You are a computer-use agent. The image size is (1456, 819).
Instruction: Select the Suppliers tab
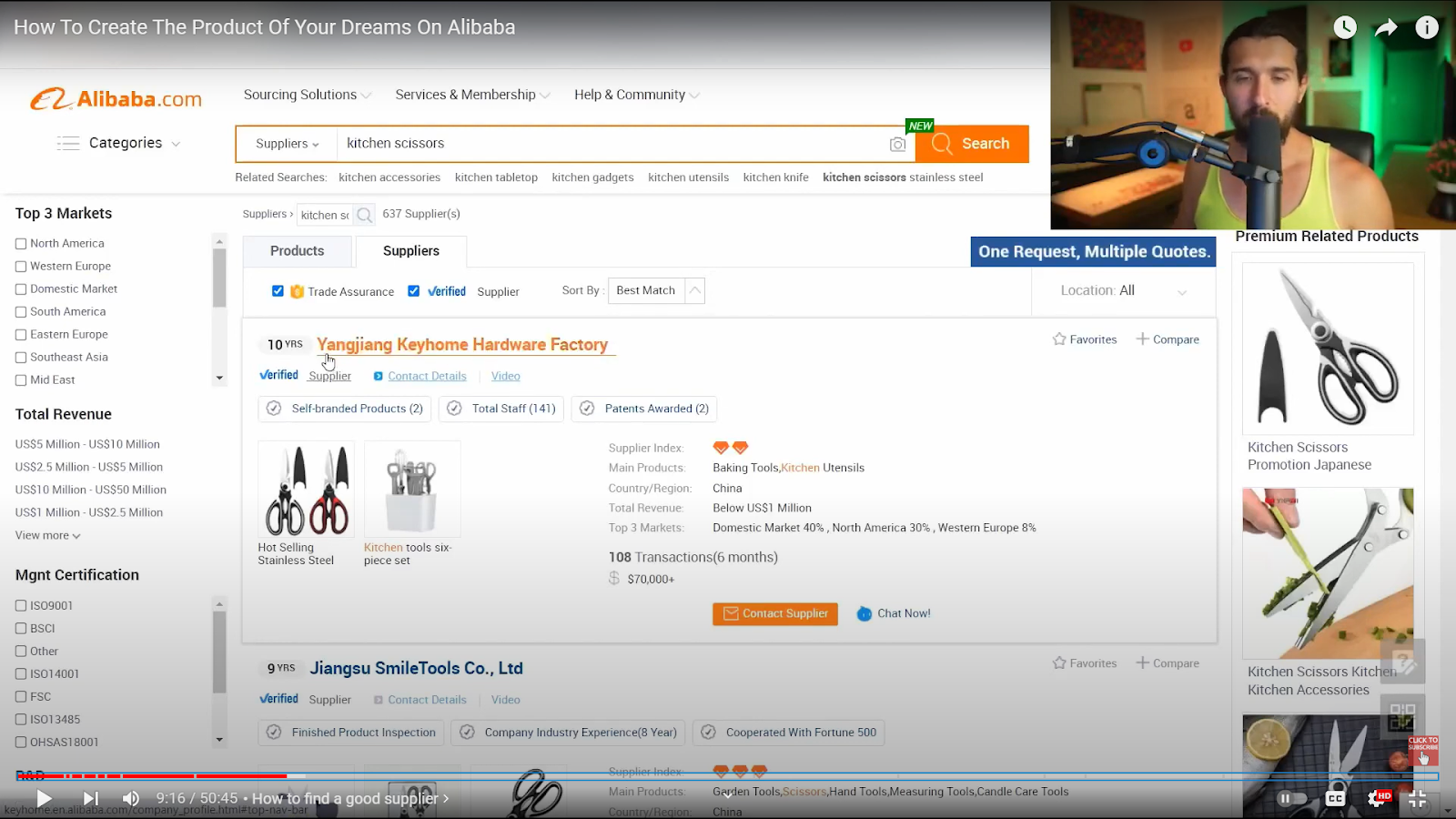[411, 251]
